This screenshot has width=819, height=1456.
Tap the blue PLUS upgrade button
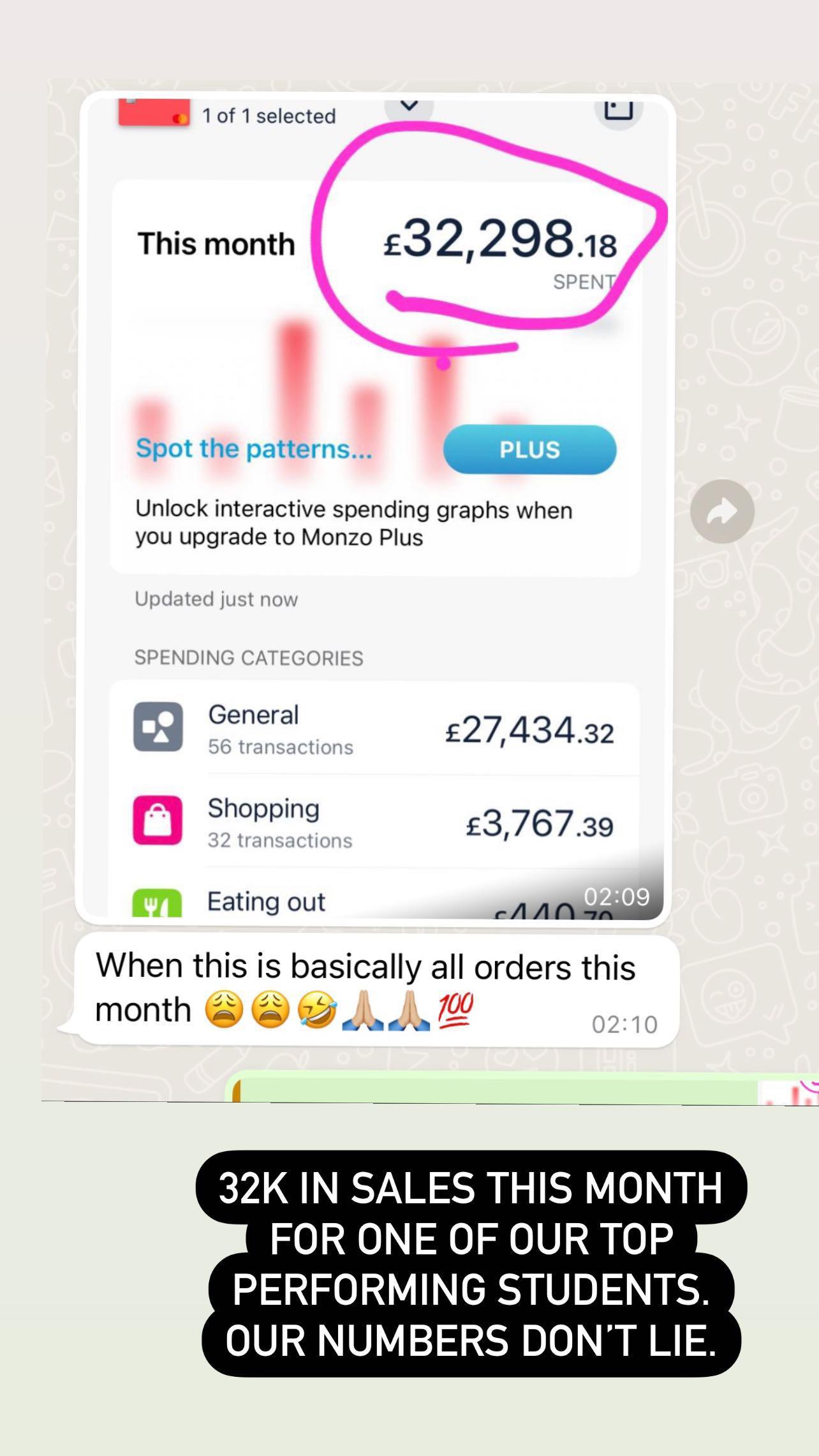click(x=529, y=450)
